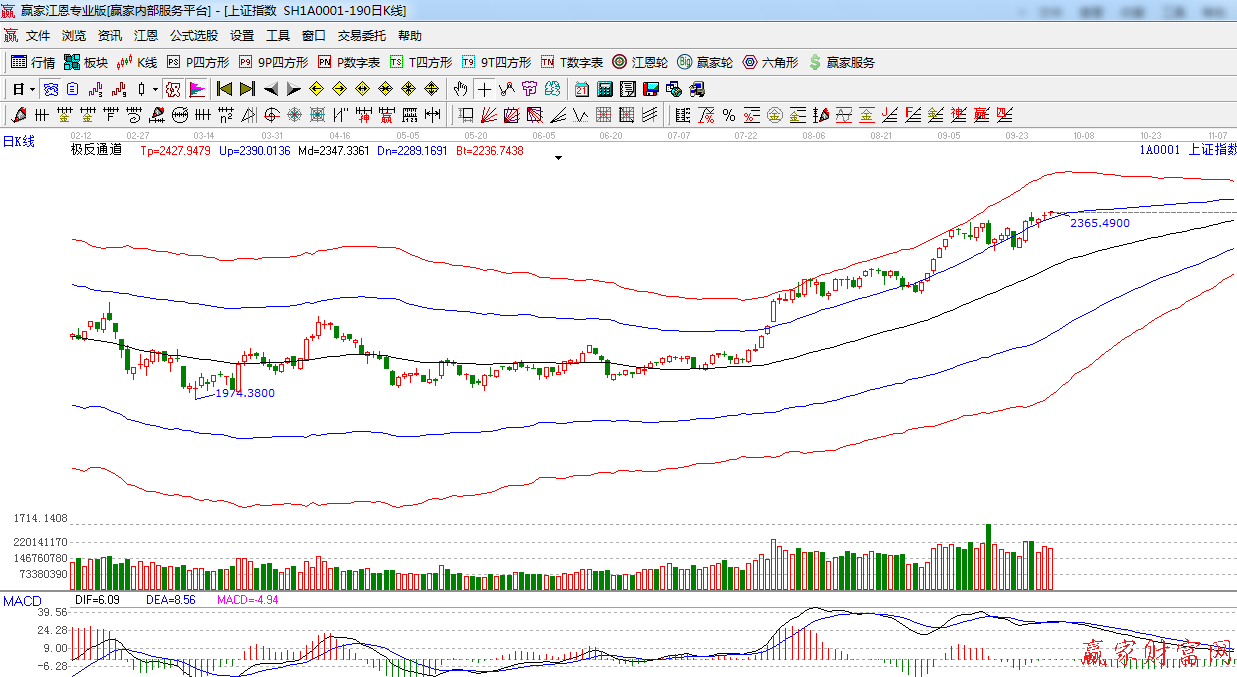Image resolution: width=1237 pixels, height=677 pixels.
Task: Expand the candlestick style dropdown arrow
Action: (155, 89)
